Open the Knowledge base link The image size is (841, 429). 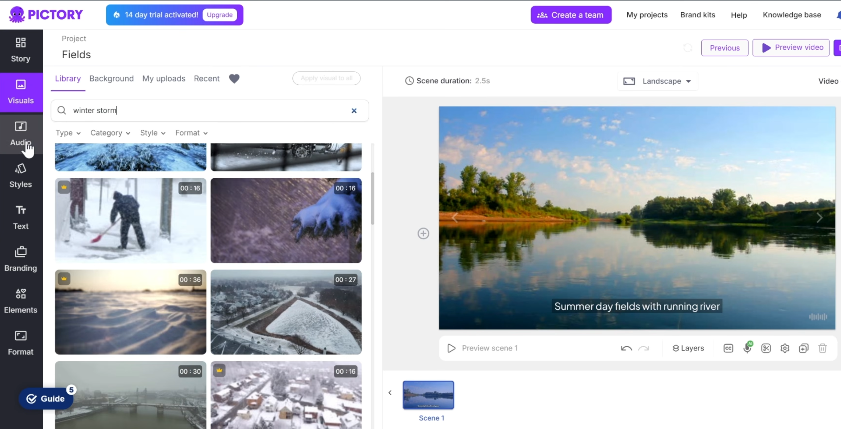(792, 15)
